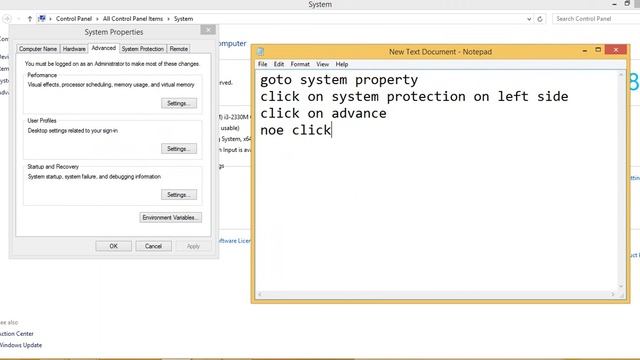Open Startup and Recovery Settings button
The height and width of the screenshot is (360, 640).
coord(179,195)
